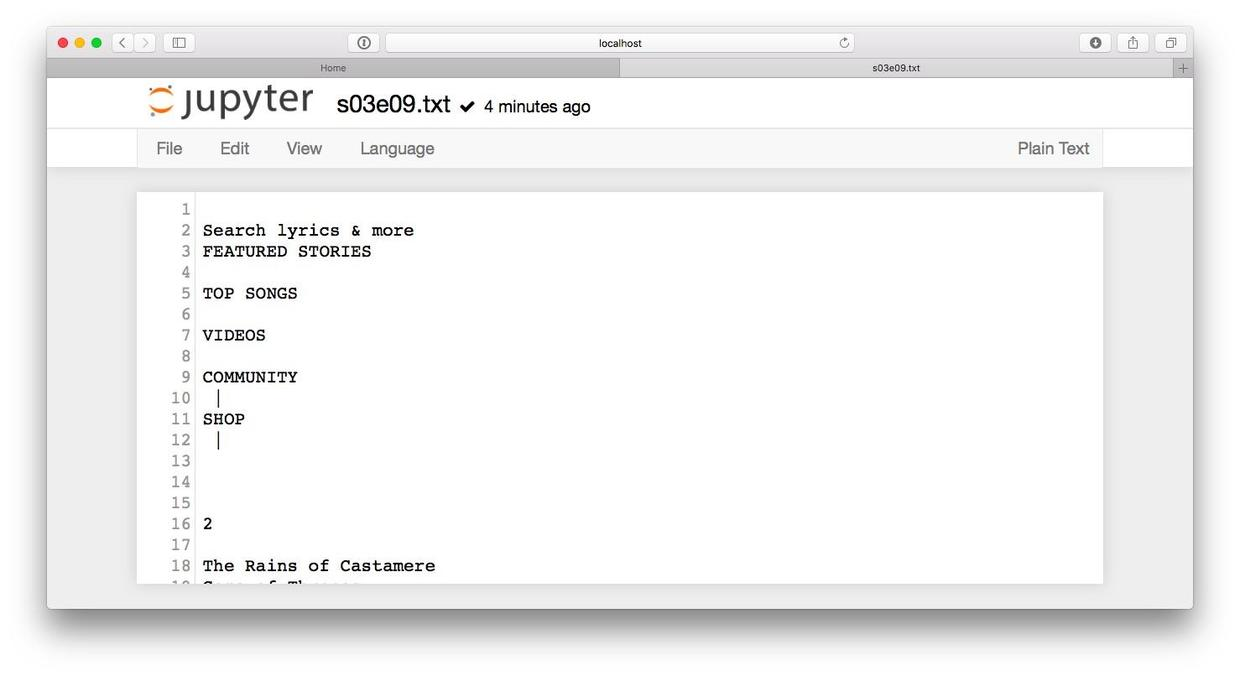The height and width of the screenshot is (676, 1240).
Task: Click the Safari forward navigation arrow
Action: [146, 42]
